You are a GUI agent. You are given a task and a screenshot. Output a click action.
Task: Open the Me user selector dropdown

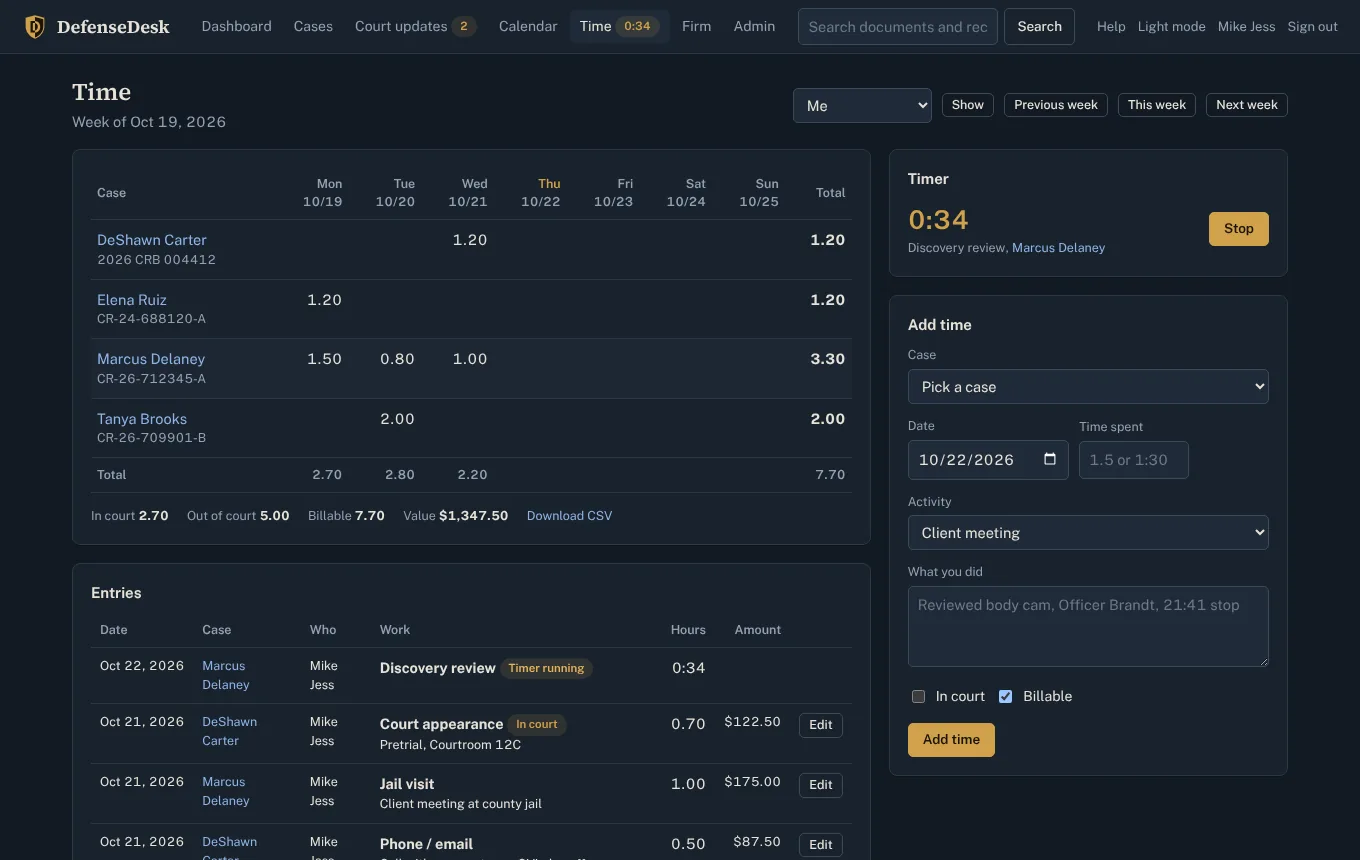[862, 106]
